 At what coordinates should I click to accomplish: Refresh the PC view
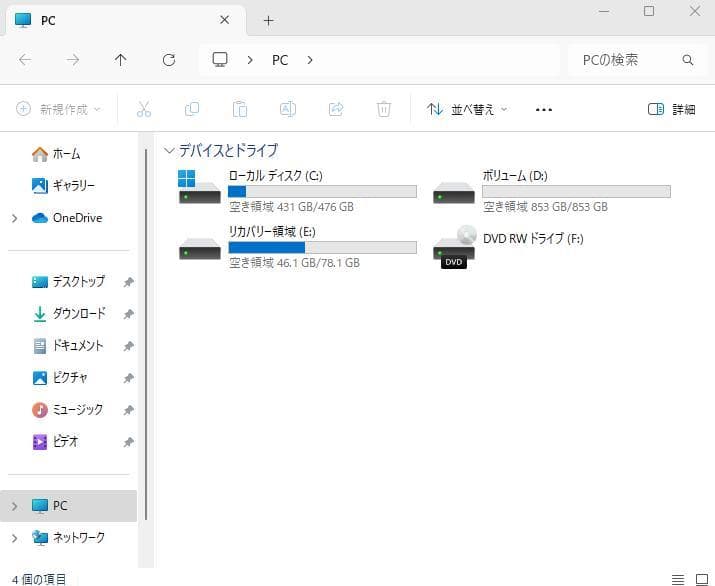[169, 60]
